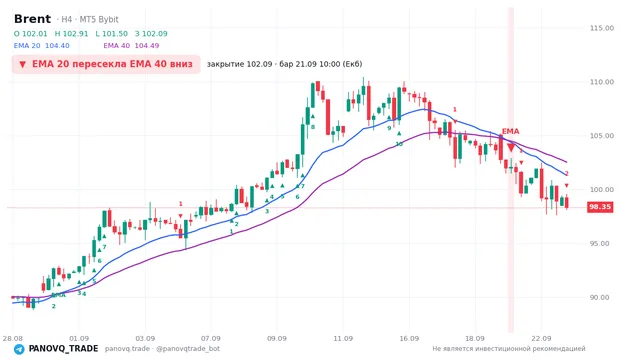Click the PANOVQ_TRADE channel name
Screen dimensions: 640x360
tap(63, 349)
